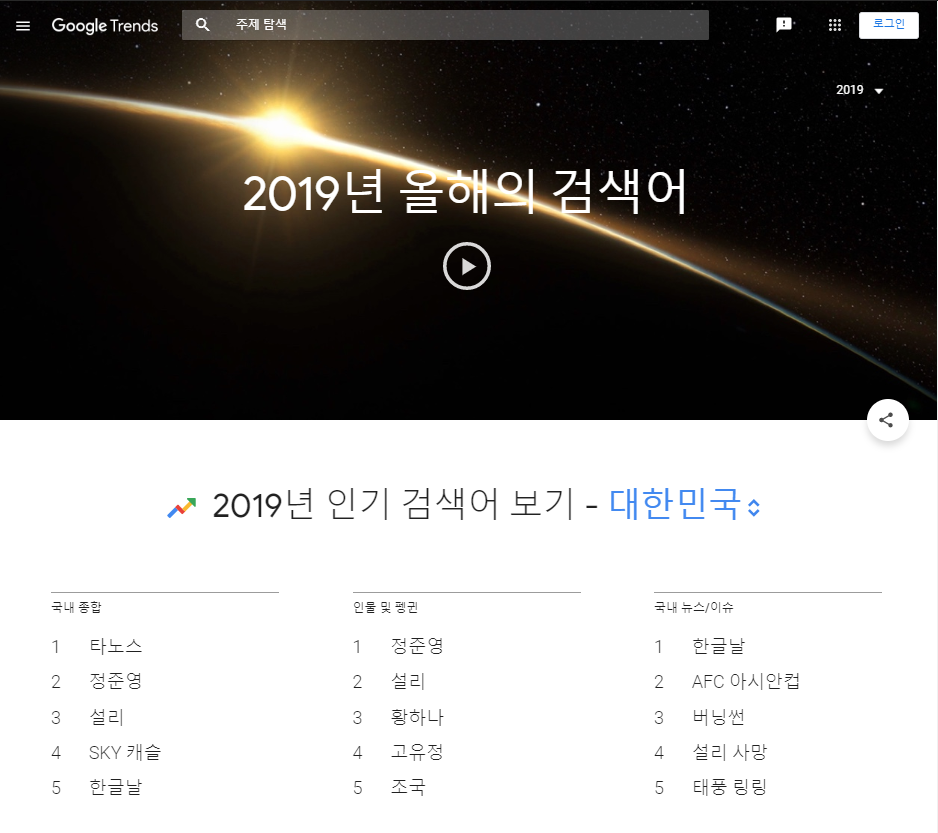938x833 pixels.
Task: Open the Google apps grid
Action: (x=835, y=25)
